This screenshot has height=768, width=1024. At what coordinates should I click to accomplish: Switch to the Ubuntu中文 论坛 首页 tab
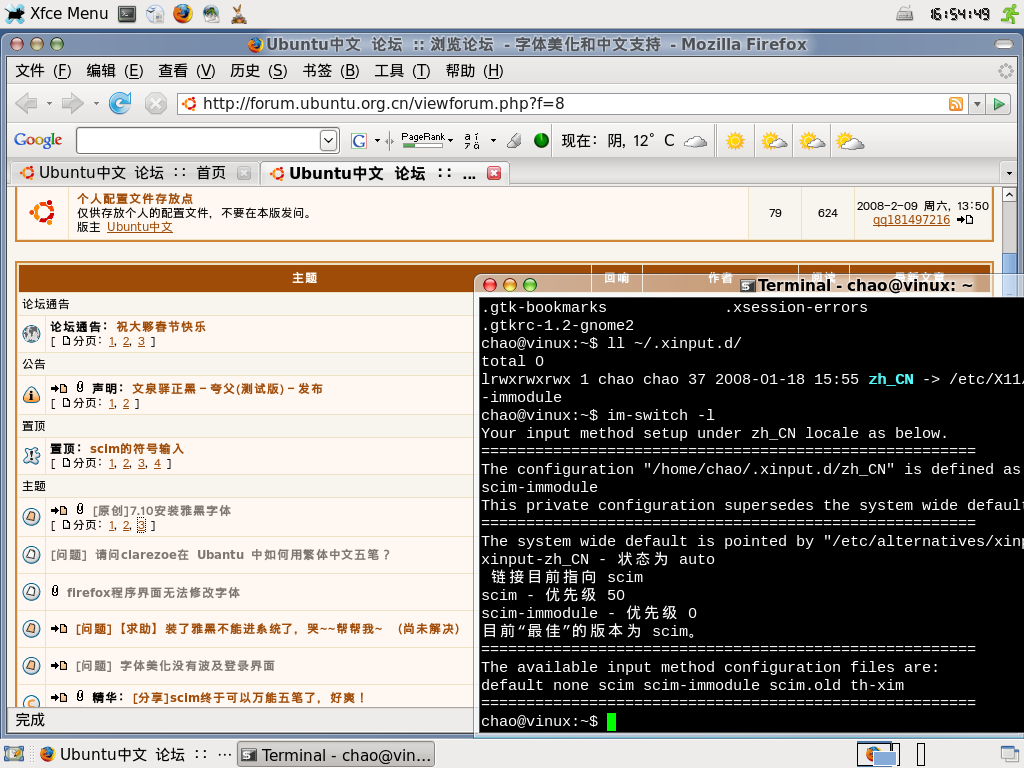click(134, 173)
